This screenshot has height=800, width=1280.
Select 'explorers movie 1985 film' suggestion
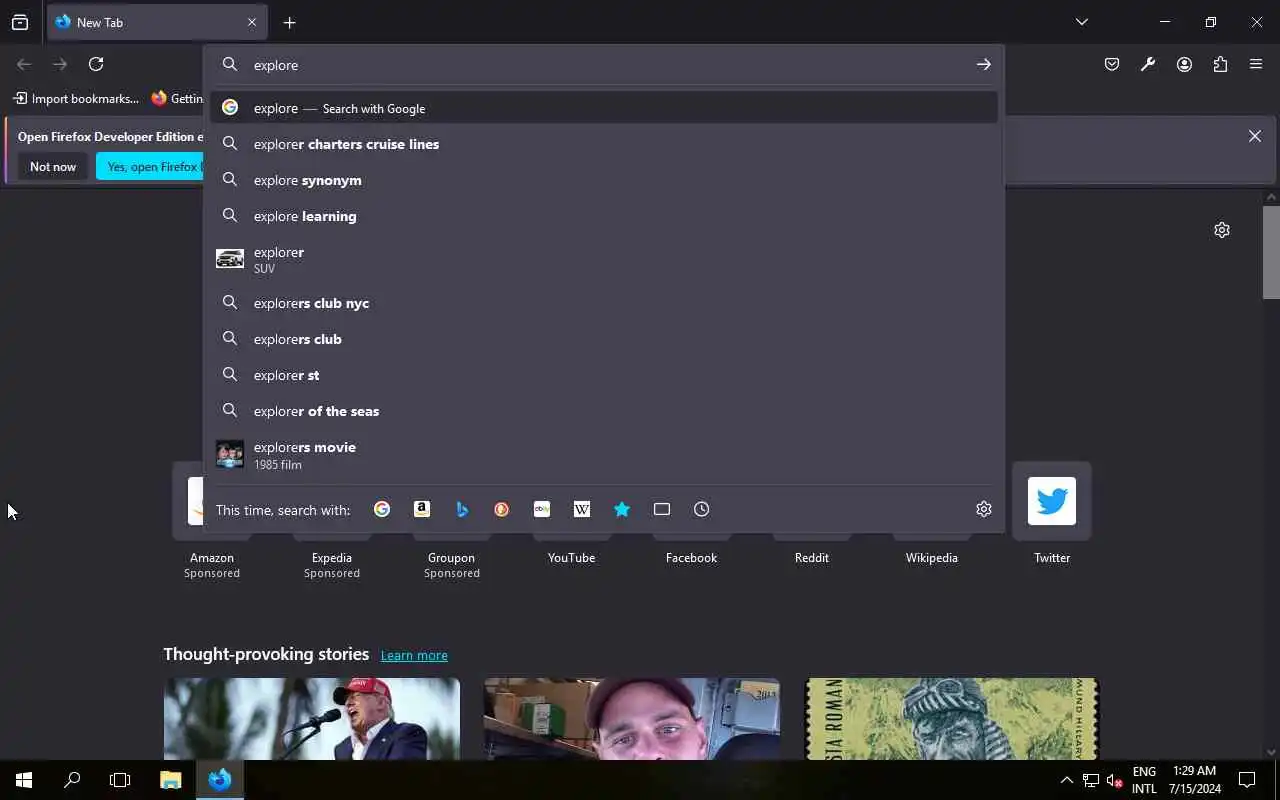point(604,454)
